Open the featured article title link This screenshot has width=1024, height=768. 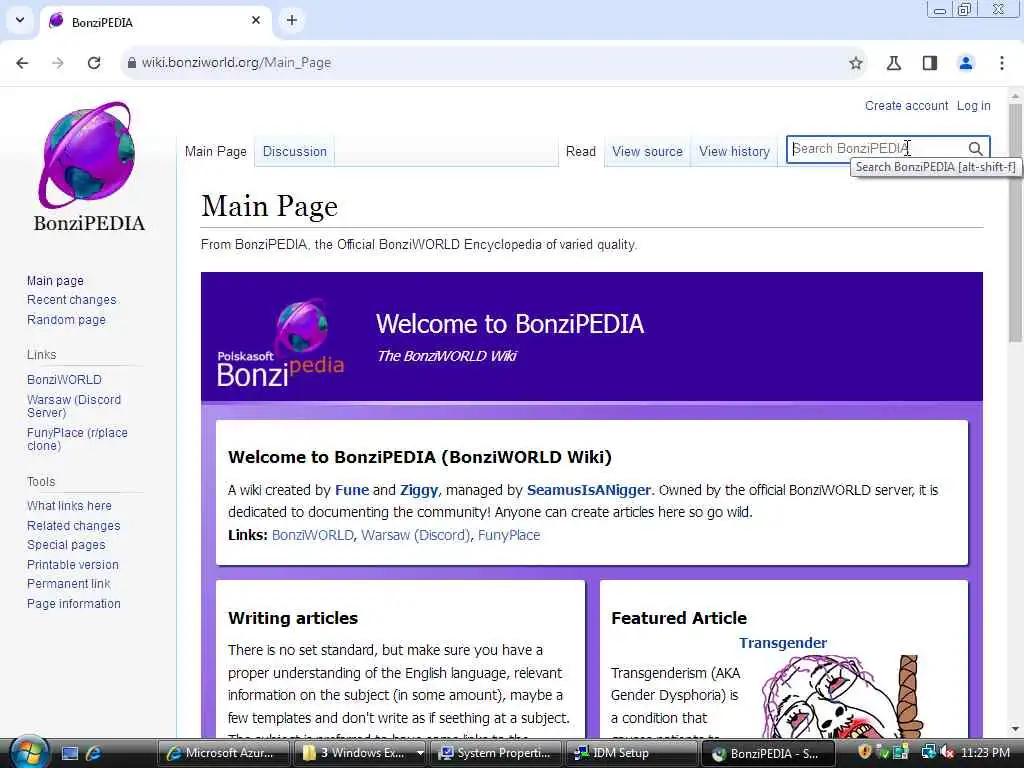point(783,643)
